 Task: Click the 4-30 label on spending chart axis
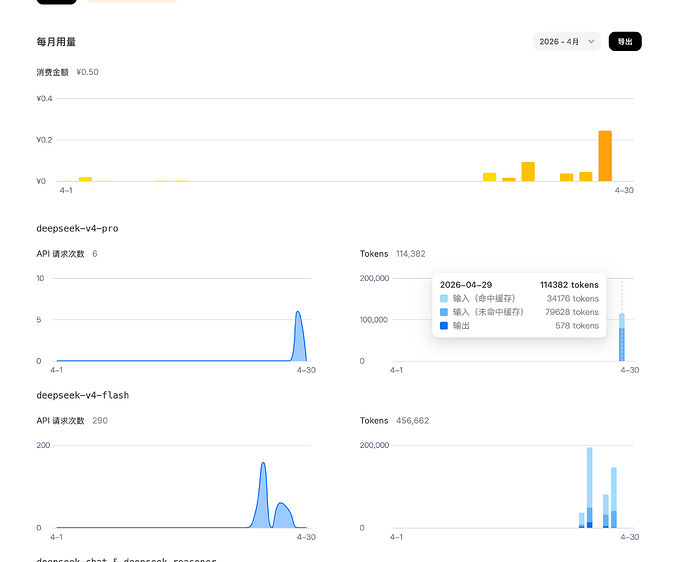pyautogui.click(x=624, y=190)
